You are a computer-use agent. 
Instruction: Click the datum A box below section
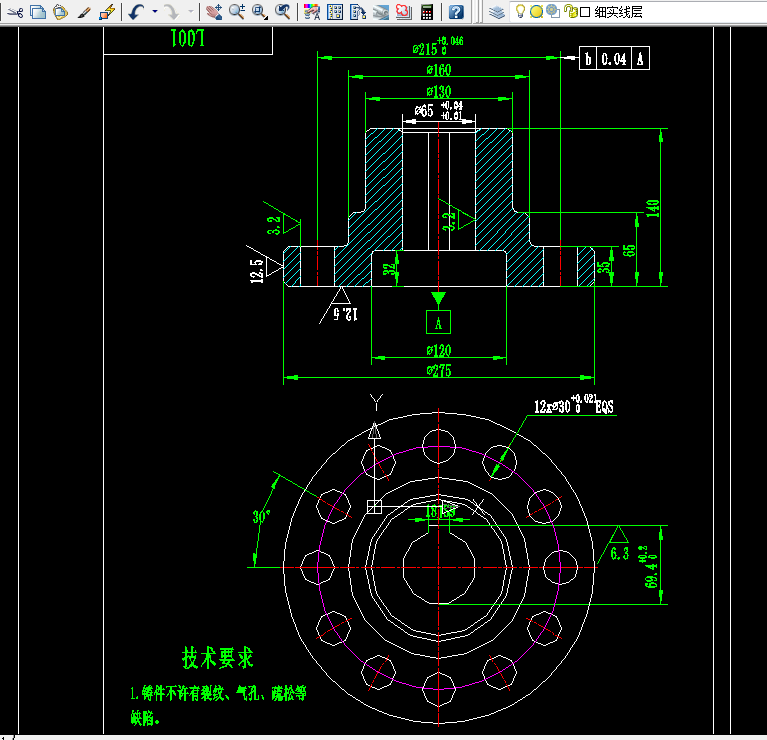coord(438,322)
